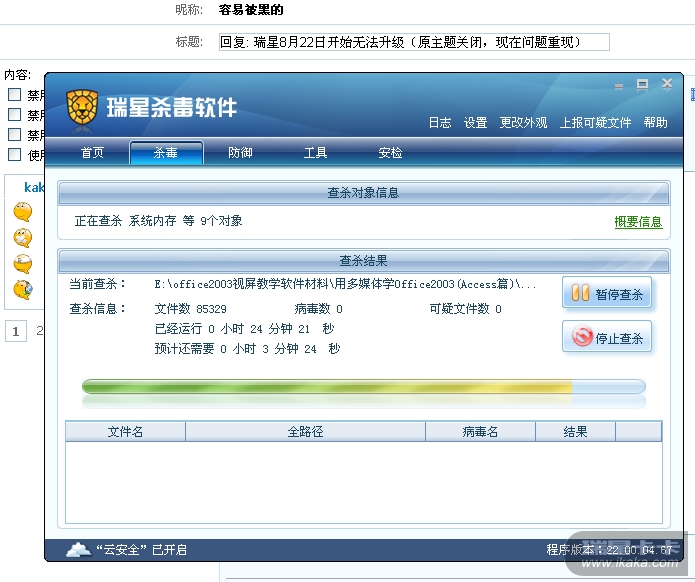The width and height of the screenshot is (695, 582).
Task: Open the 帮助 menu
Action: (x=656, y=123)
